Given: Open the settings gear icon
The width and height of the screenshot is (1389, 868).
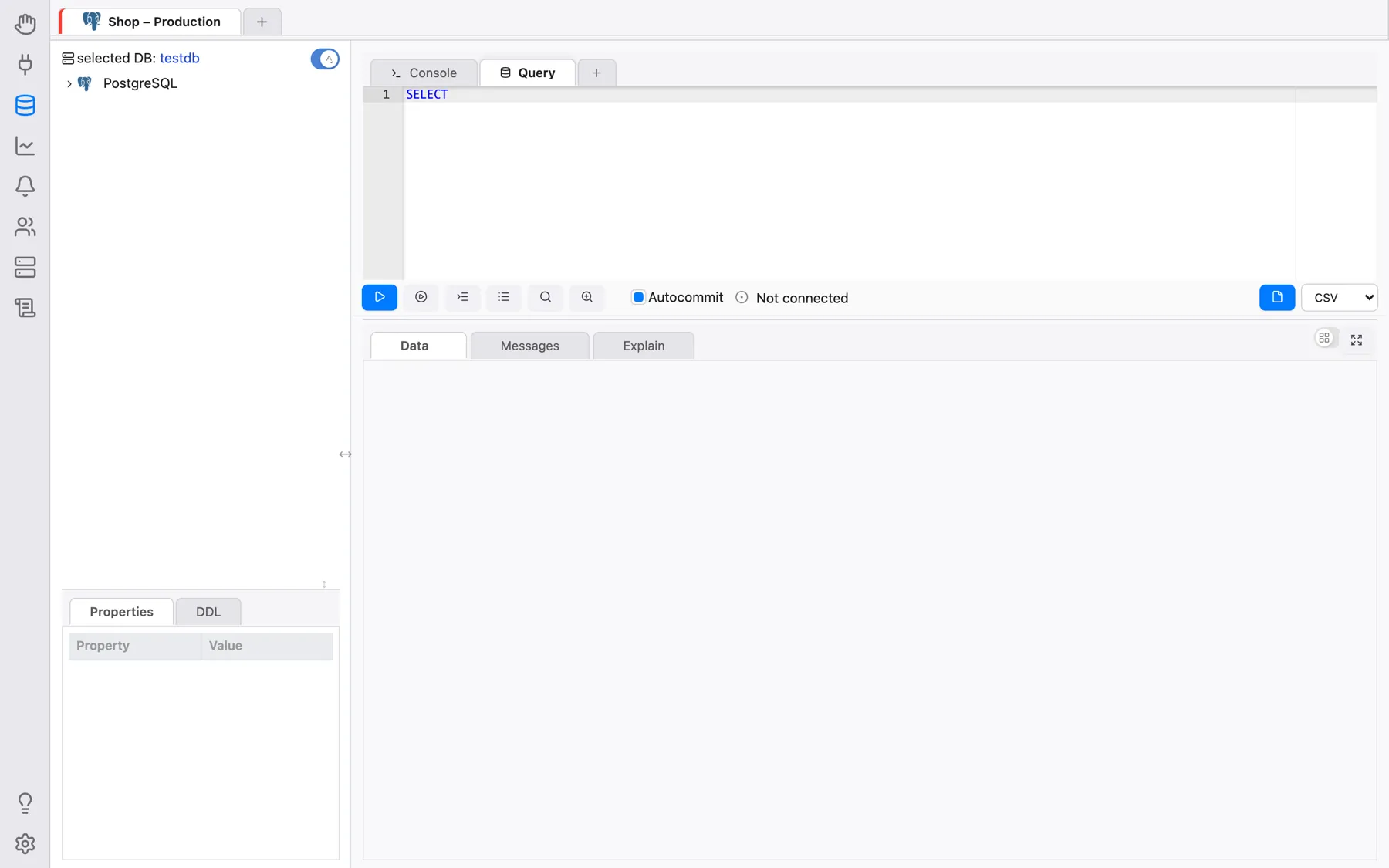Looking at the screenshot, I should 25,843.
